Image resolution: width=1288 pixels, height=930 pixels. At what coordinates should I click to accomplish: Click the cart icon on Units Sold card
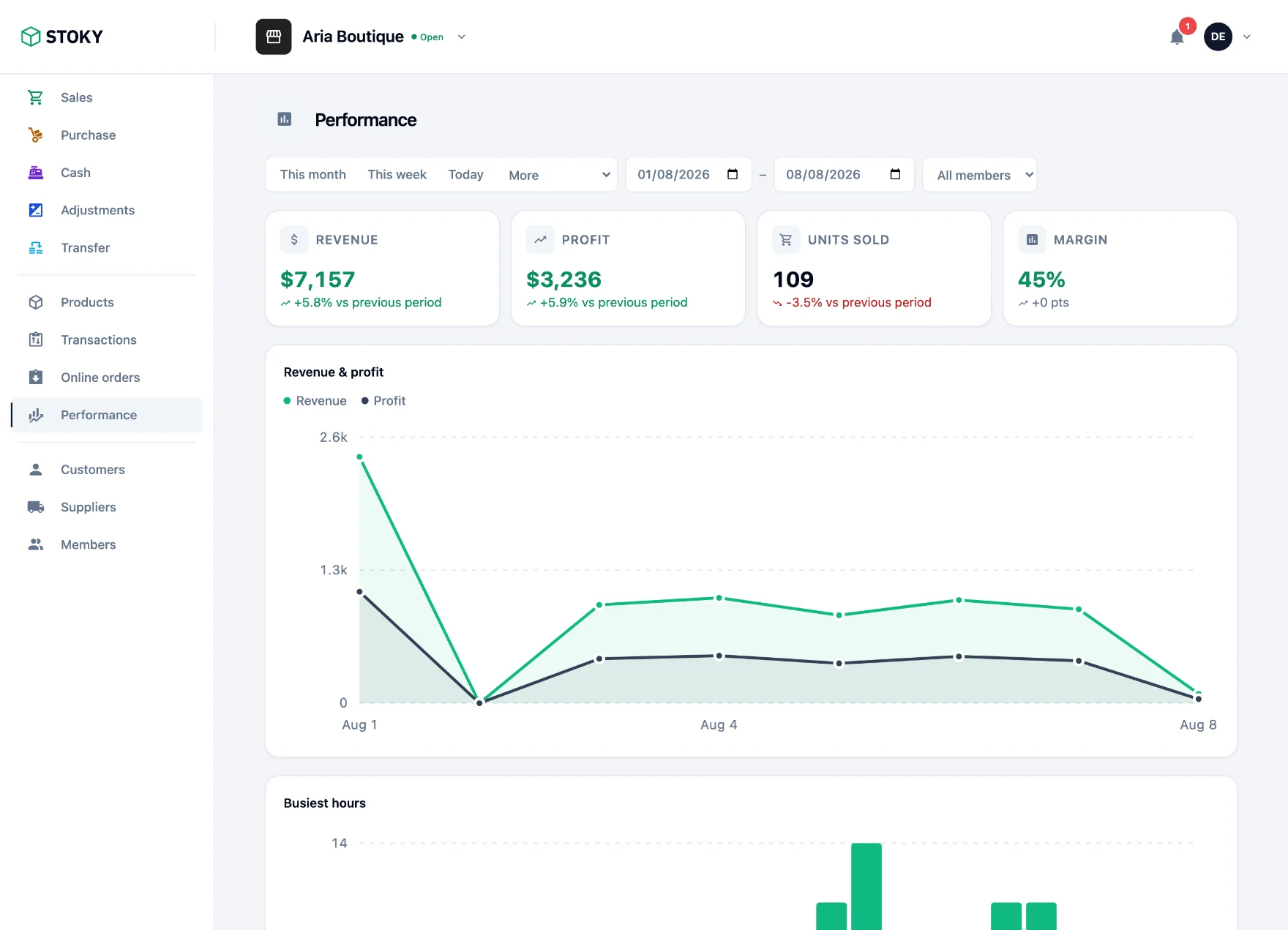786,239
